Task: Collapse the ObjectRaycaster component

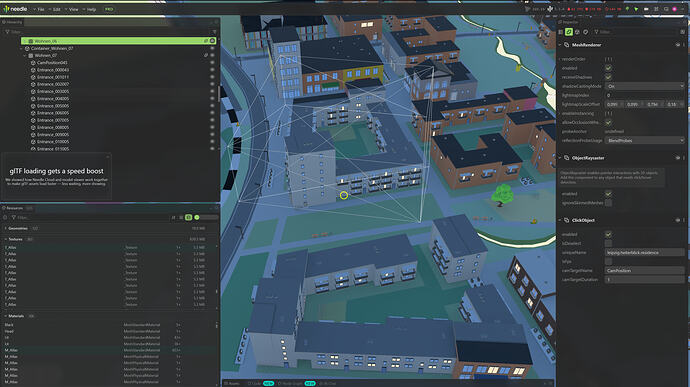Action: pos(560,158)
